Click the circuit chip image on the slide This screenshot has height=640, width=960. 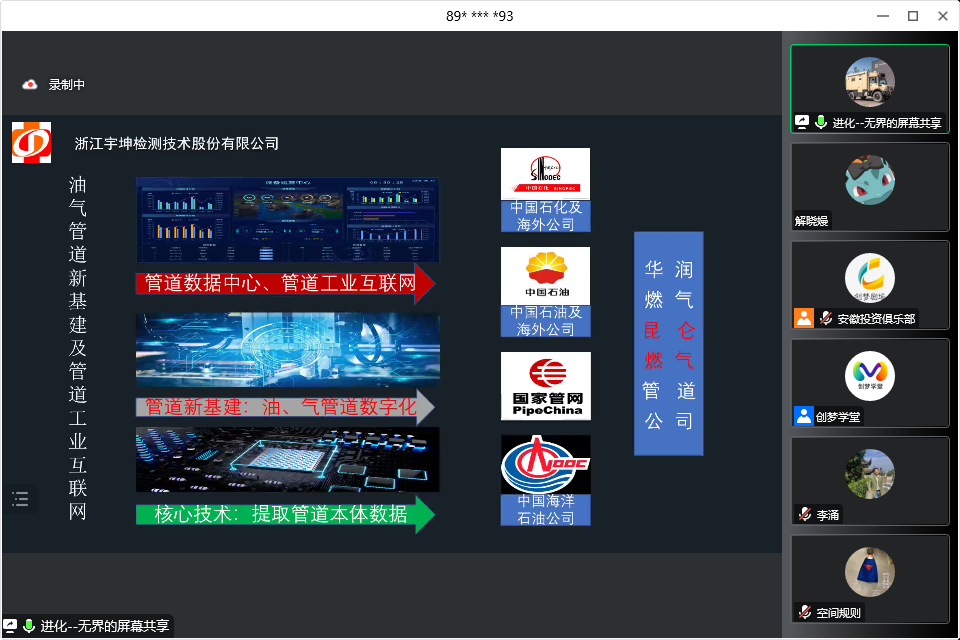288,460
